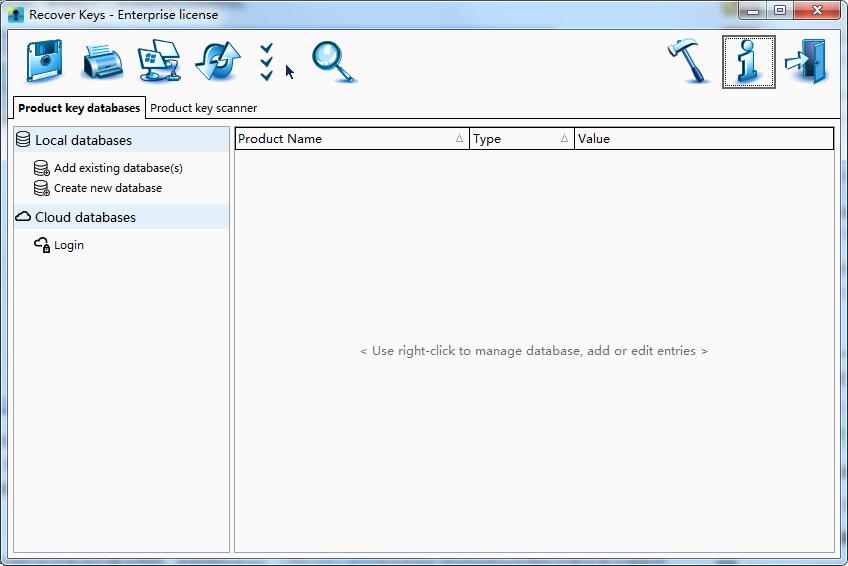Click the magnifying glass search icon
The width and height of the screenshot is (848, 566).
tap(334, 62)
